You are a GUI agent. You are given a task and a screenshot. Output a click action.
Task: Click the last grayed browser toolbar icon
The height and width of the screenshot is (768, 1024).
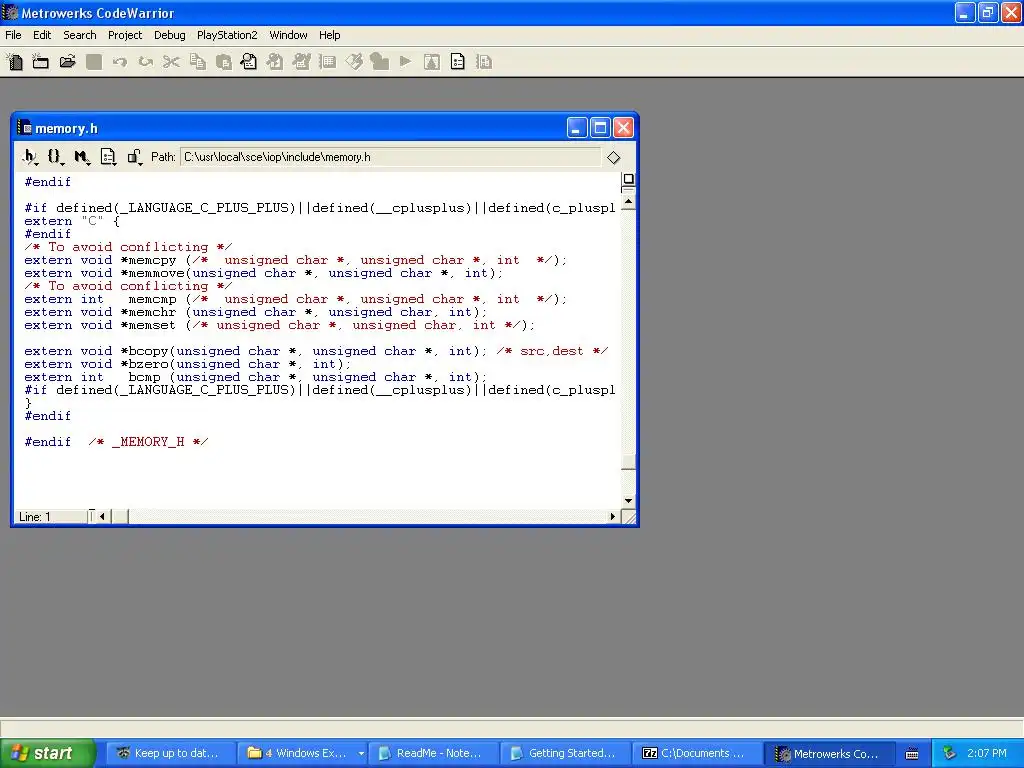point(484,62)
